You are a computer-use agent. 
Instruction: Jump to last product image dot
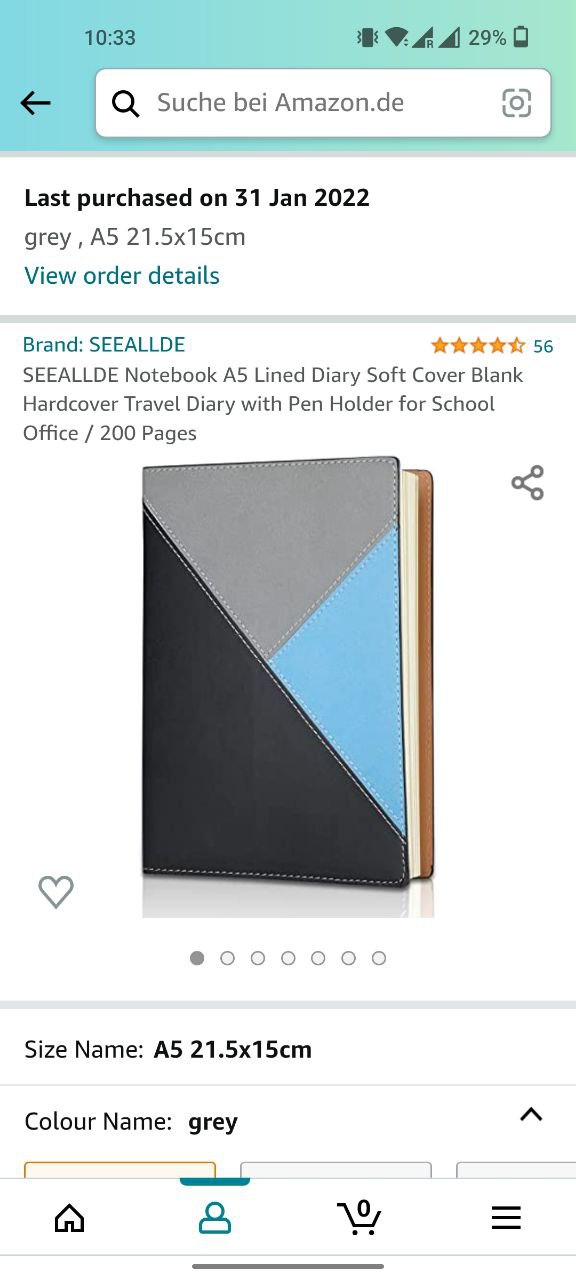pos(379,958)
